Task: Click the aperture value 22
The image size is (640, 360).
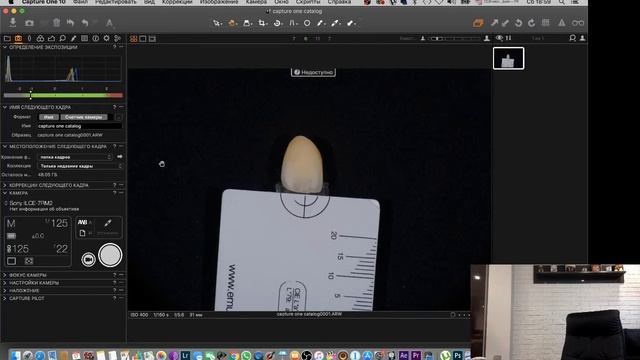Action: click(62, 249)
